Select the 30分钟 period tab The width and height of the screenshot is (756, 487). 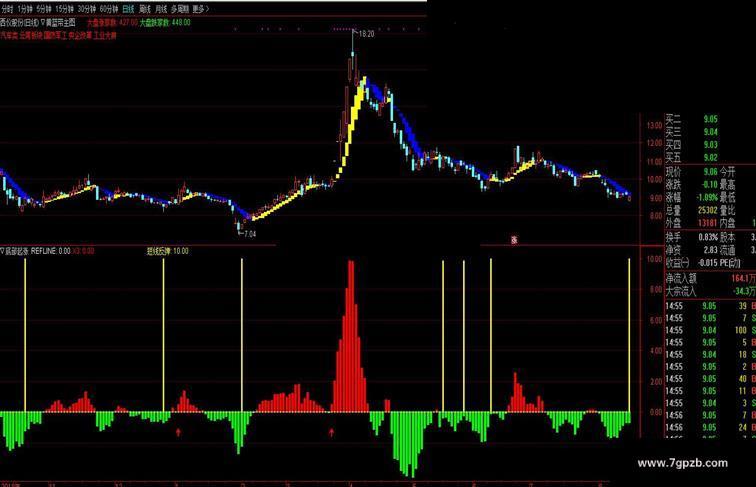[87, 9]
